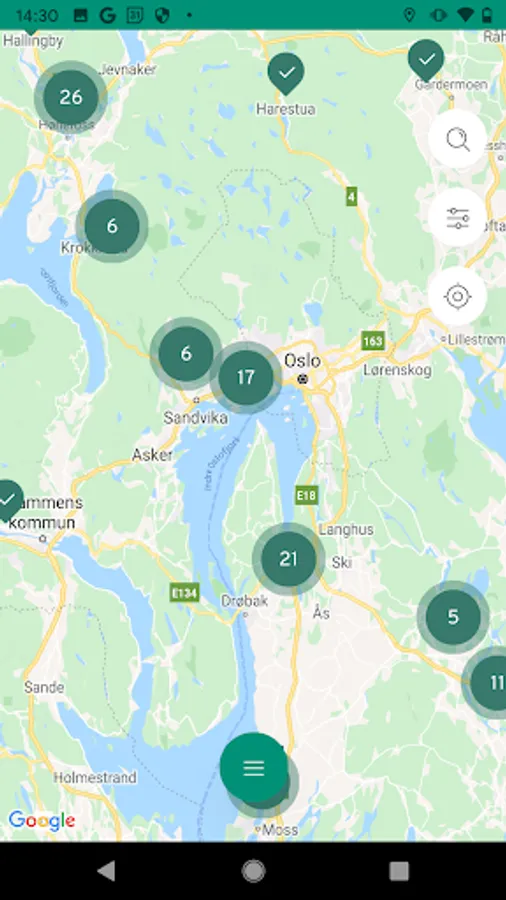Tap the Android recent apps square
Image resolution: width=506 pixels, height=900 pixels.
399,871
